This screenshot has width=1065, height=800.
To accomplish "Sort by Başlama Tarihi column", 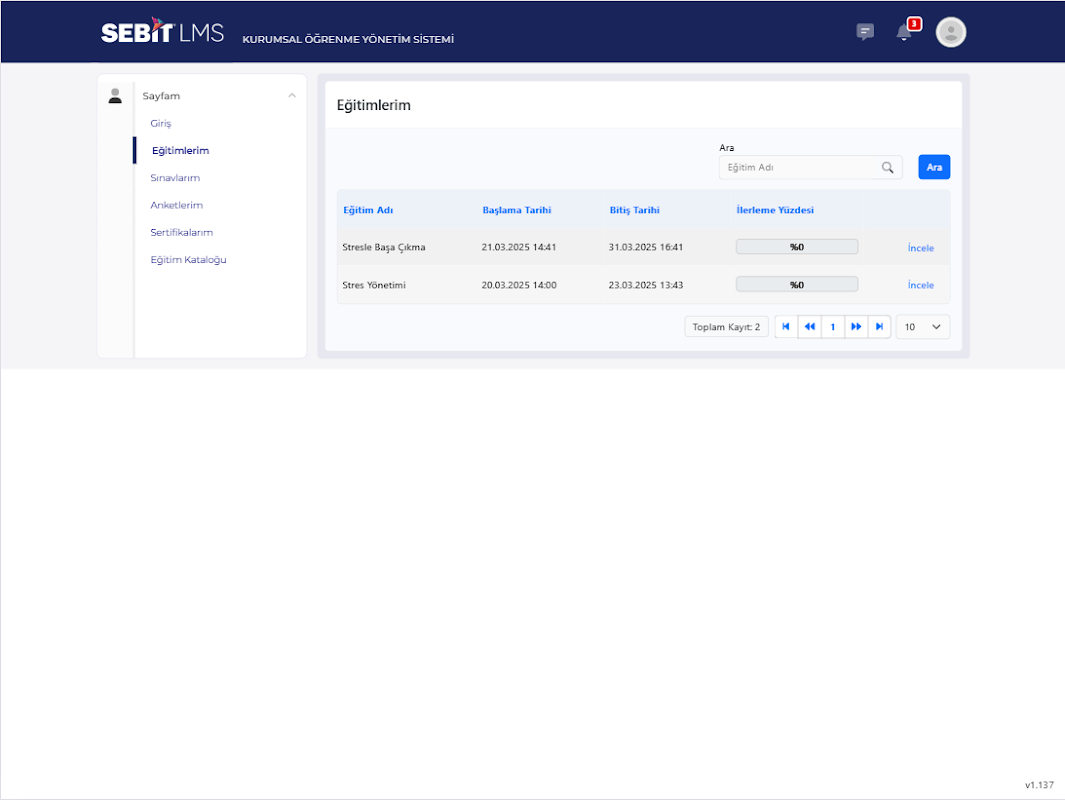I will tap(517, 211).
